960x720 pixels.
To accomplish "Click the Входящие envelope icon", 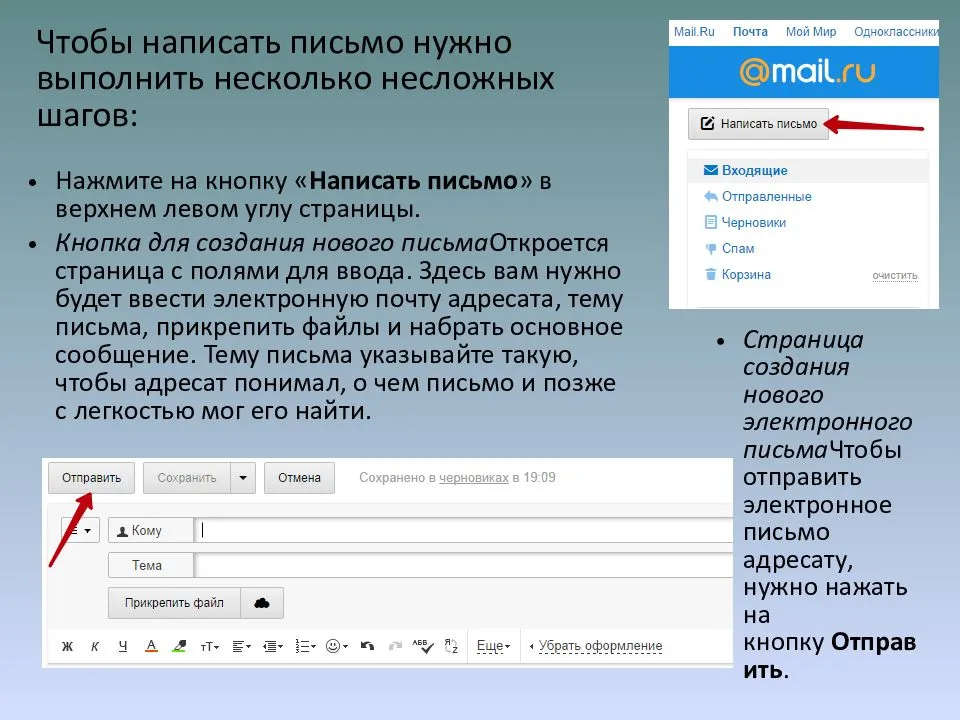I will point(711,170).
